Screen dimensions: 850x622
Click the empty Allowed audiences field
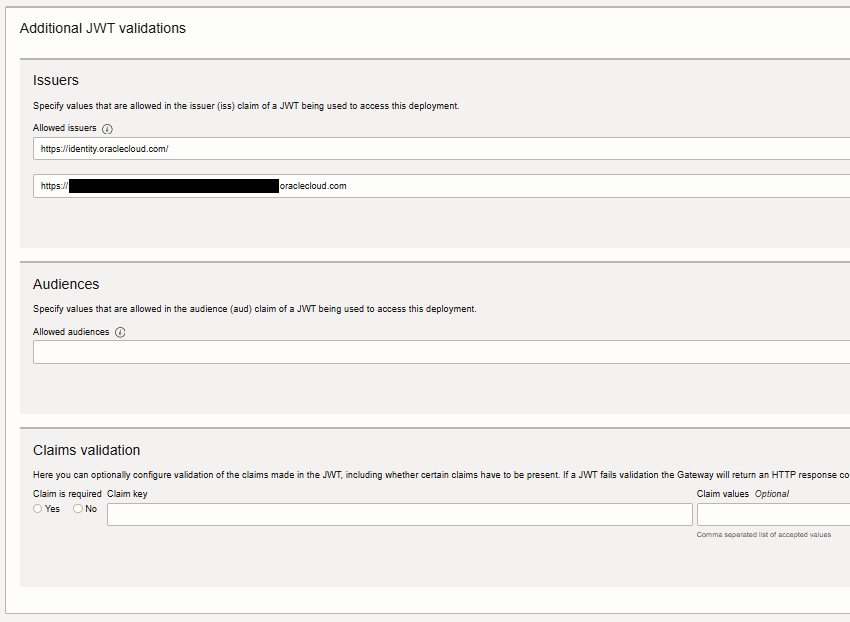[300, 351]
